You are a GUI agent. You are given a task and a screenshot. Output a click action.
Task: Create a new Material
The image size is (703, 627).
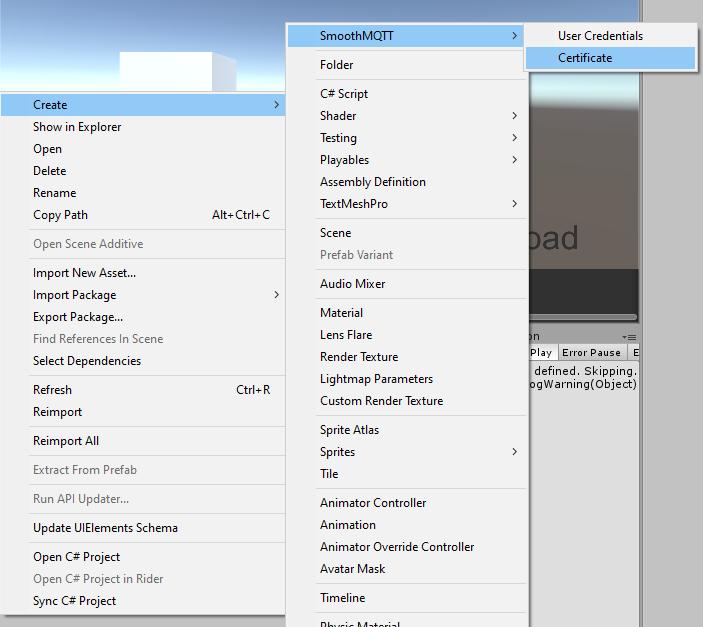point(406,313)
